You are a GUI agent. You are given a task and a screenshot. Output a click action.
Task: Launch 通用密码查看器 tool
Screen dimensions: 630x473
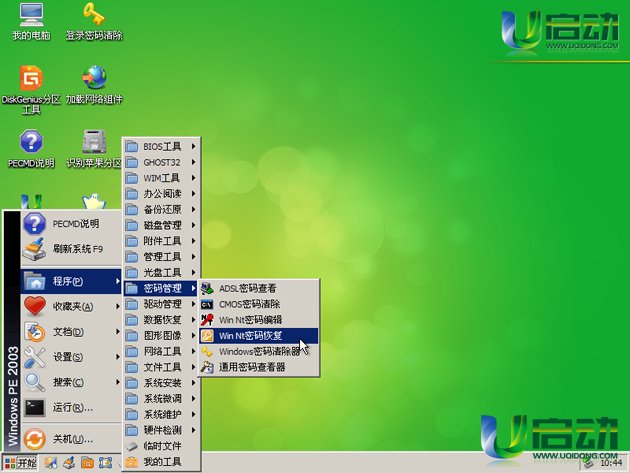point(259,367)
